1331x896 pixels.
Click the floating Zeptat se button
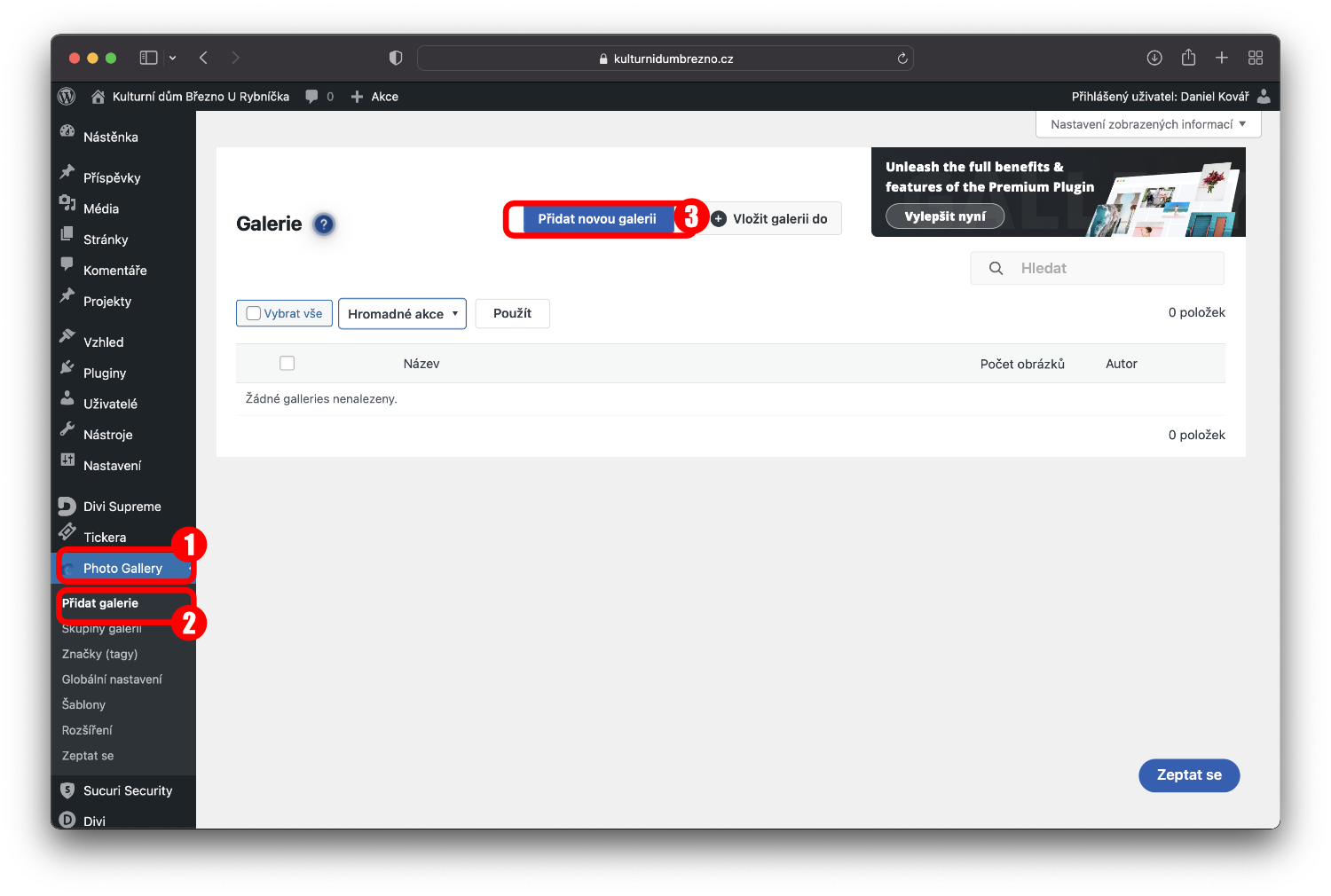coord(1188,775)
